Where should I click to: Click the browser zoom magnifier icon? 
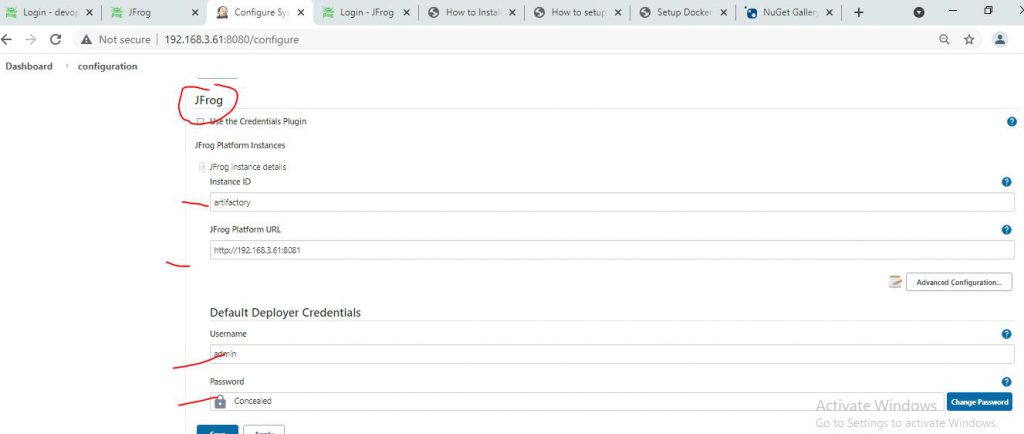point(944,39)
